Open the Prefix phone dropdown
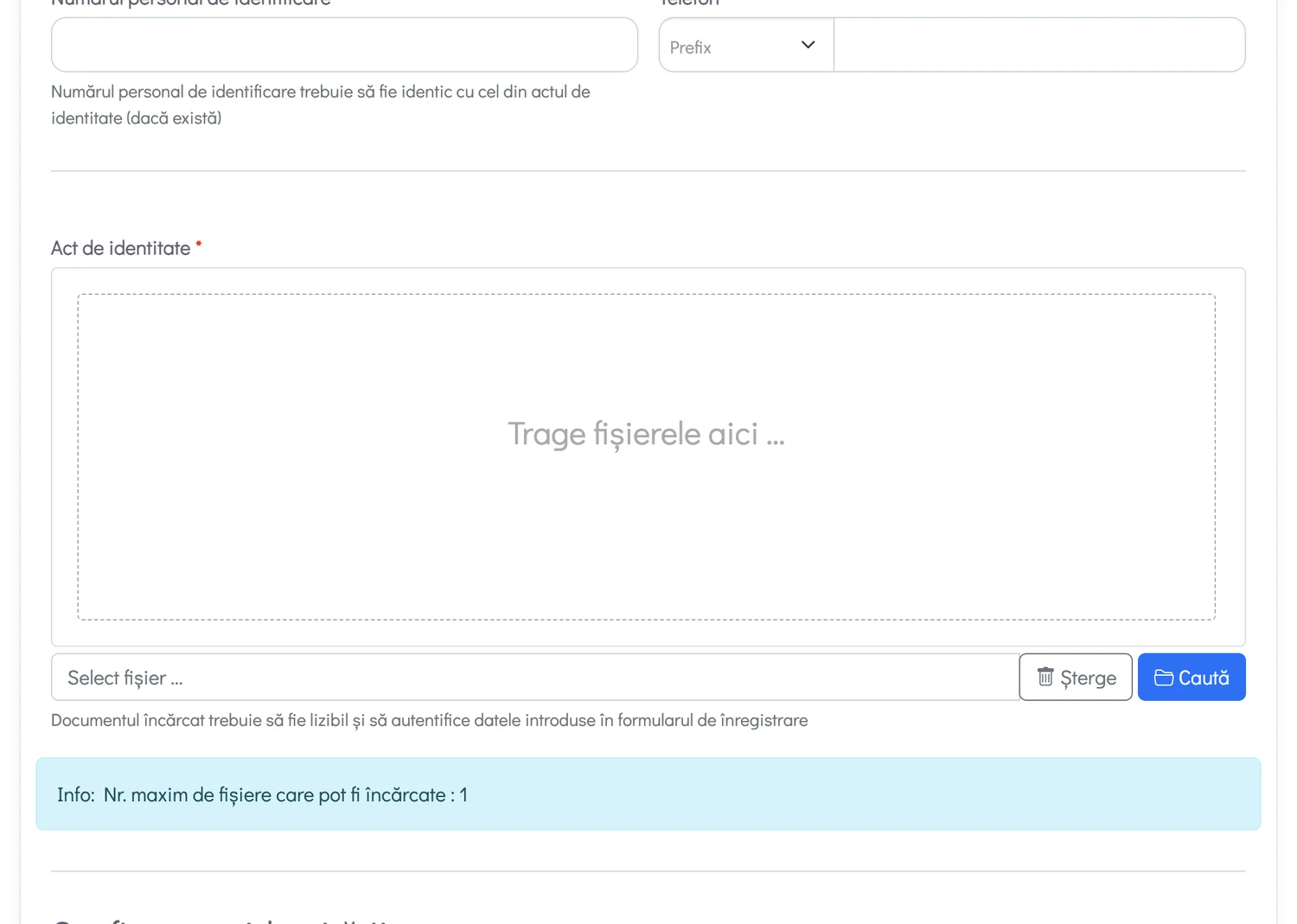The height and width of the screenshot is (924, 1297). pyautogui.click(x=746, y=45)
